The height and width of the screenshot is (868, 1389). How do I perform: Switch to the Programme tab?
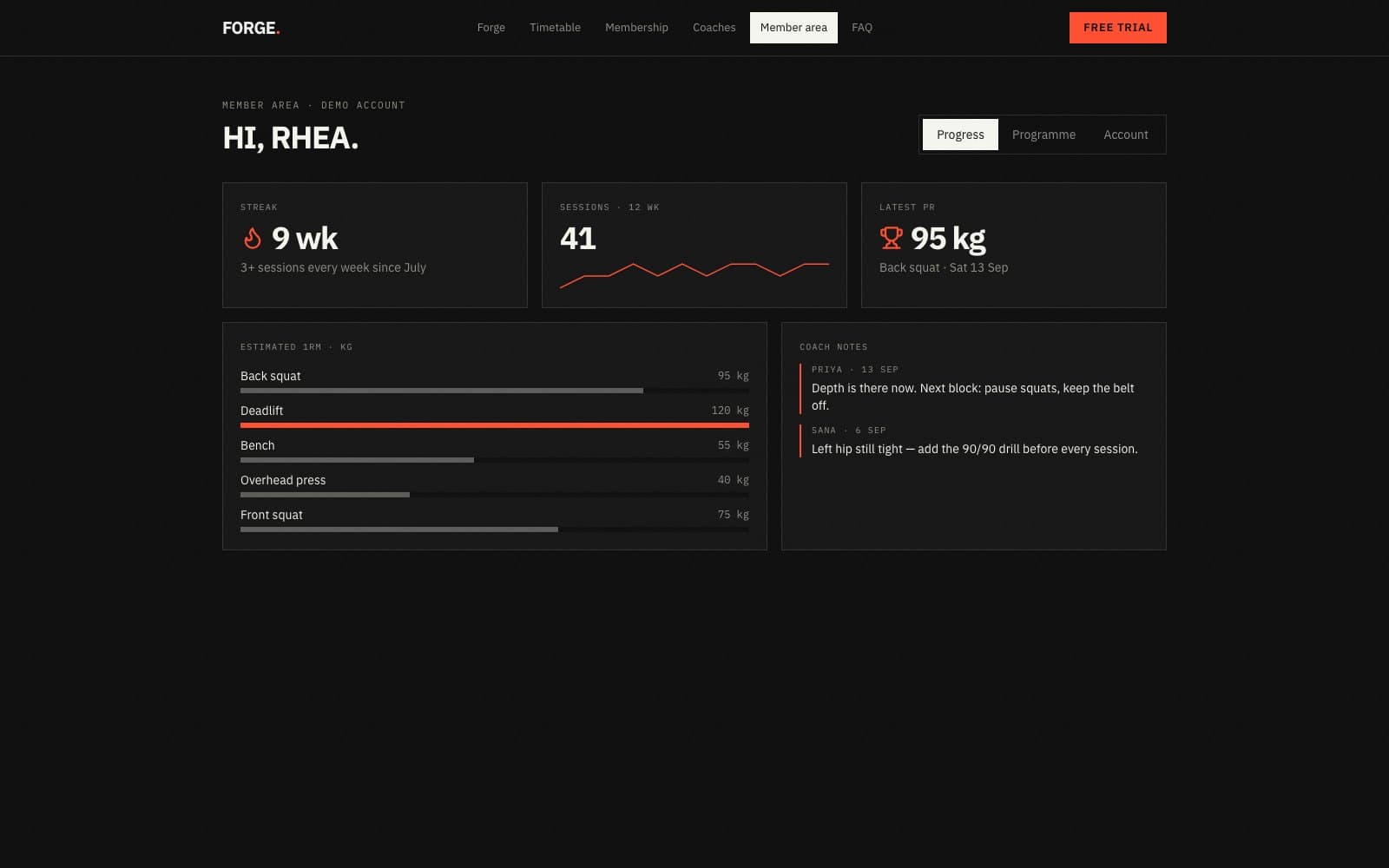click(x=1043, y=135)
